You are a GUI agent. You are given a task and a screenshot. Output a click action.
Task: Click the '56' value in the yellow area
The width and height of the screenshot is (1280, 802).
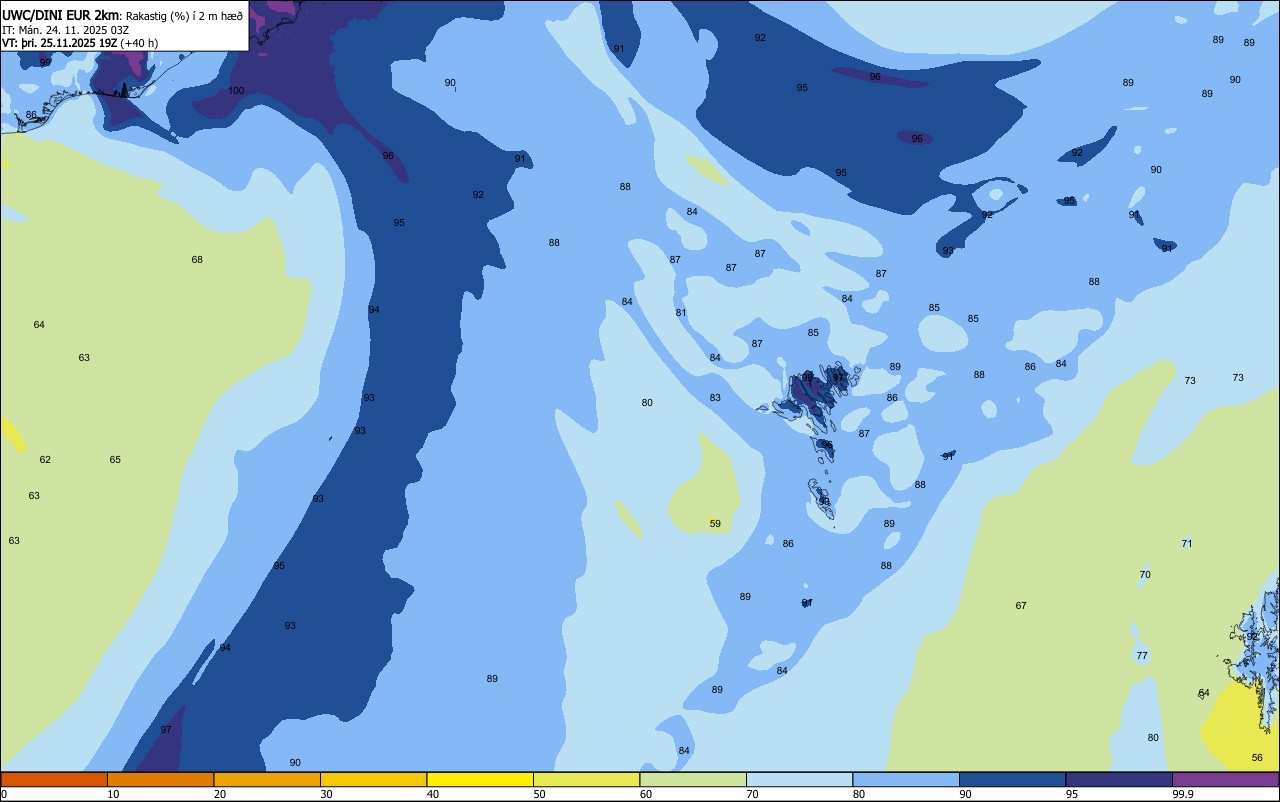tap(1257, 758)
